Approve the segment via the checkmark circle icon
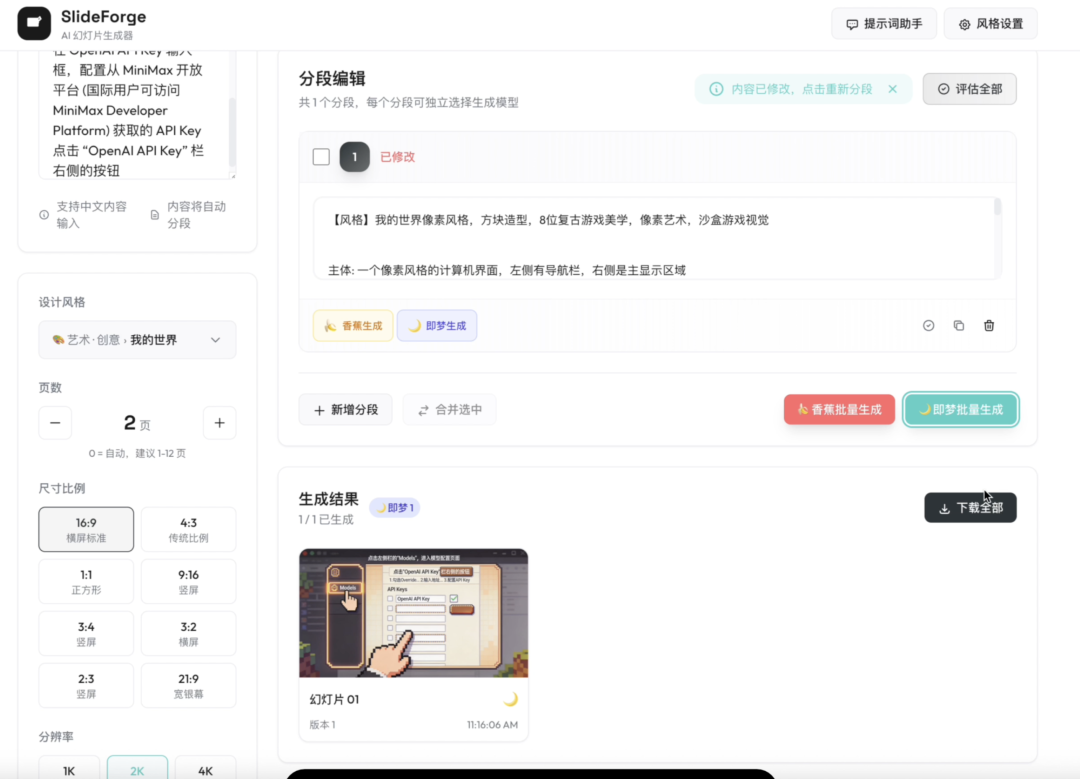This screenshot has height=779, width=1080. pos(928,325)
